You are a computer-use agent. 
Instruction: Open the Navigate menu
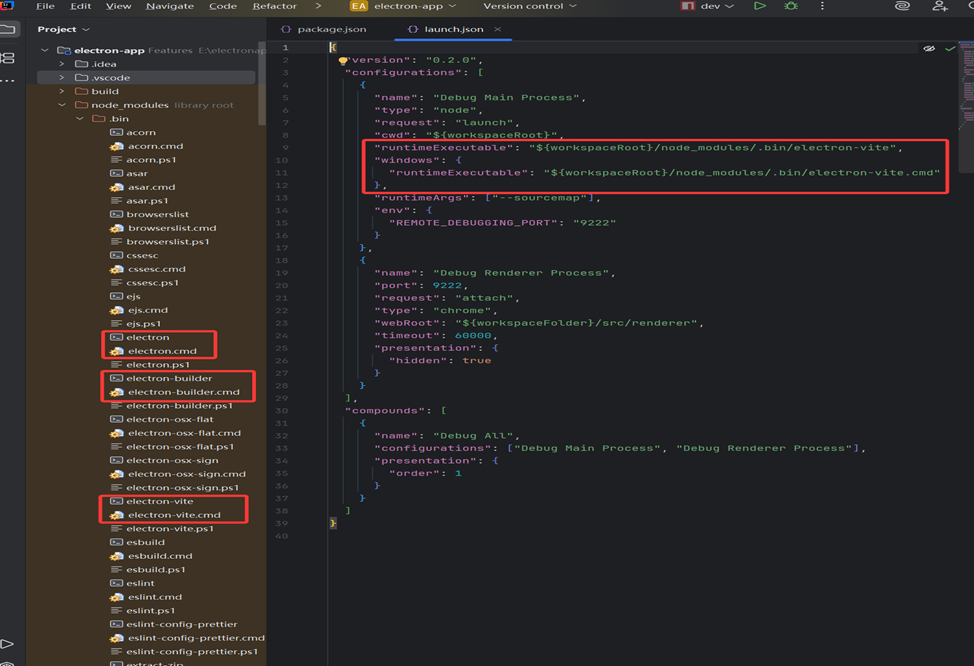tap(170, 6)
